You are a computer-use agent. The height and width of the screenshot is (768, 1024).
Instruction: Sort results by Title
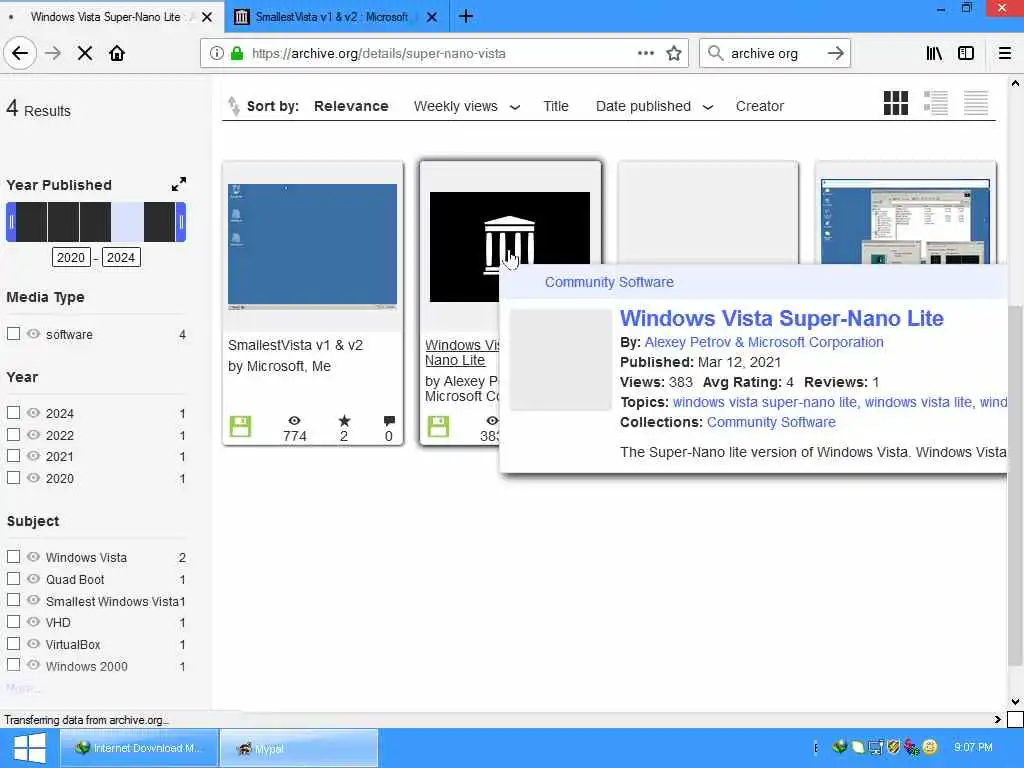coord(556,106)
